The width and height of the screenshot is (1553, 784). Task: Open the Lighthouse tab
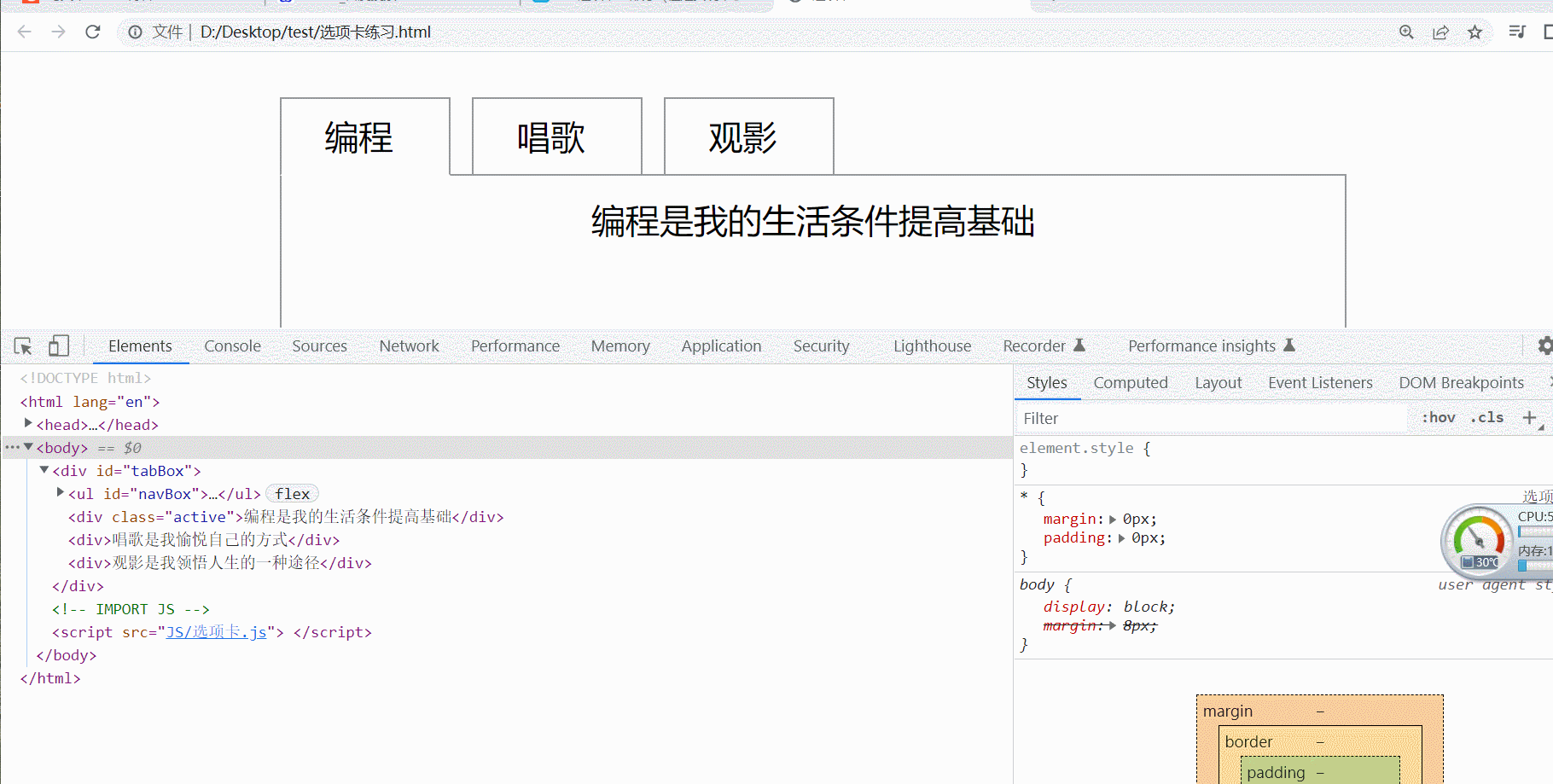(x=932, y=346)
